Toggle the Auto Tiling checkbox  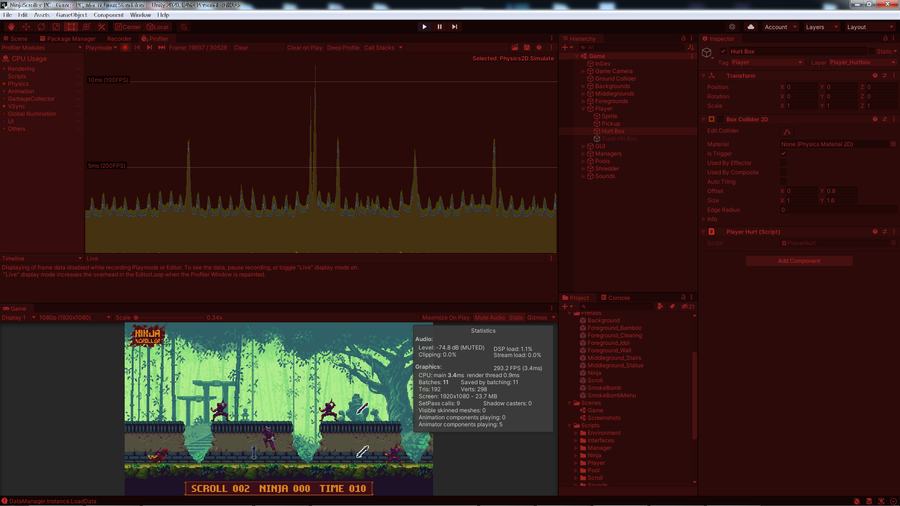coord(783,182)
